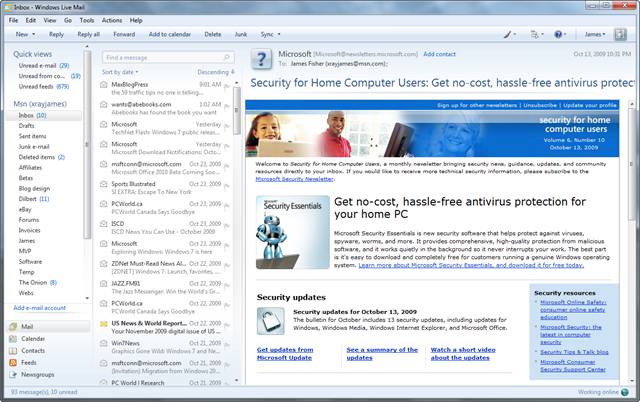
Task: Open the Menus icon in toolbar
Action: 534,35
